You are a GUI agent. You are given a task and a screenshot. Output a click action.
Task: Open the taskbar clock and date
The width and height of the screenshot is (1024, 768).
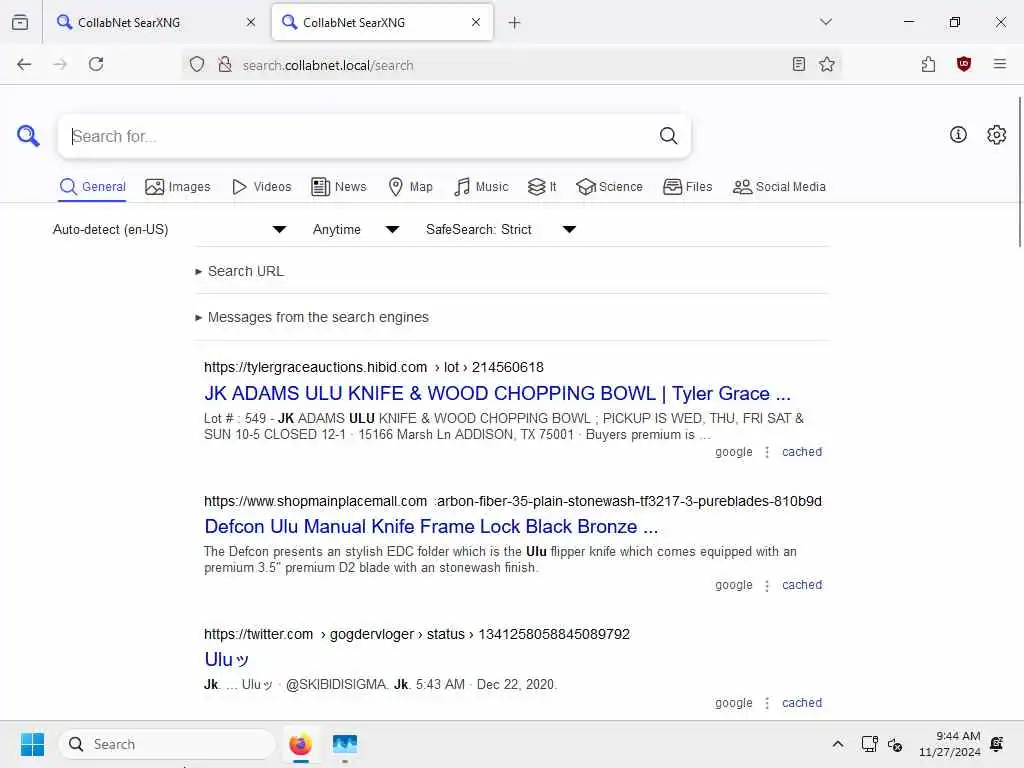[950, 744]
